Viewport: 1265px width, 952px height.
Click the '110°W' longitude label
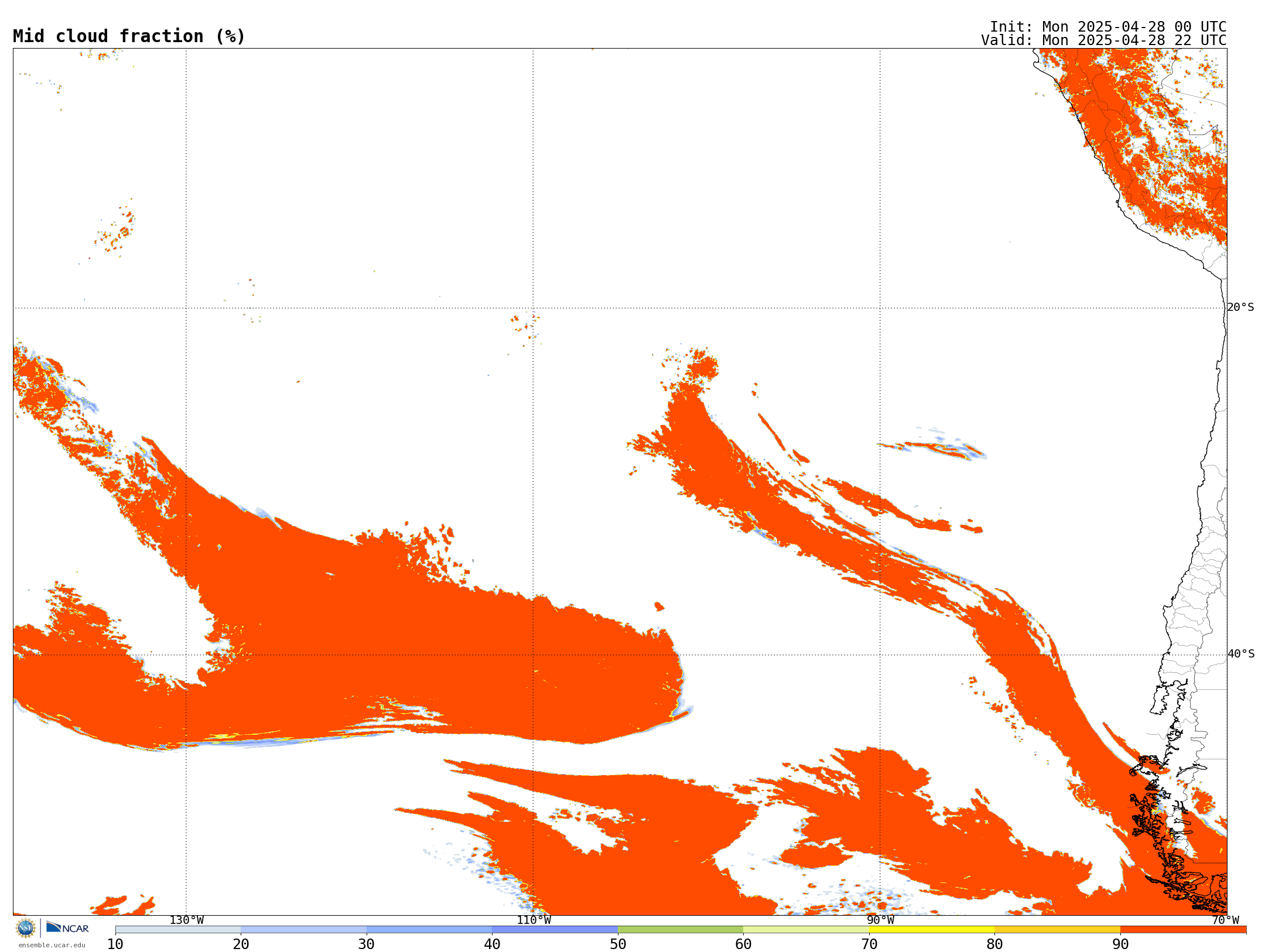pyautogui.click(x=534, y=920)
